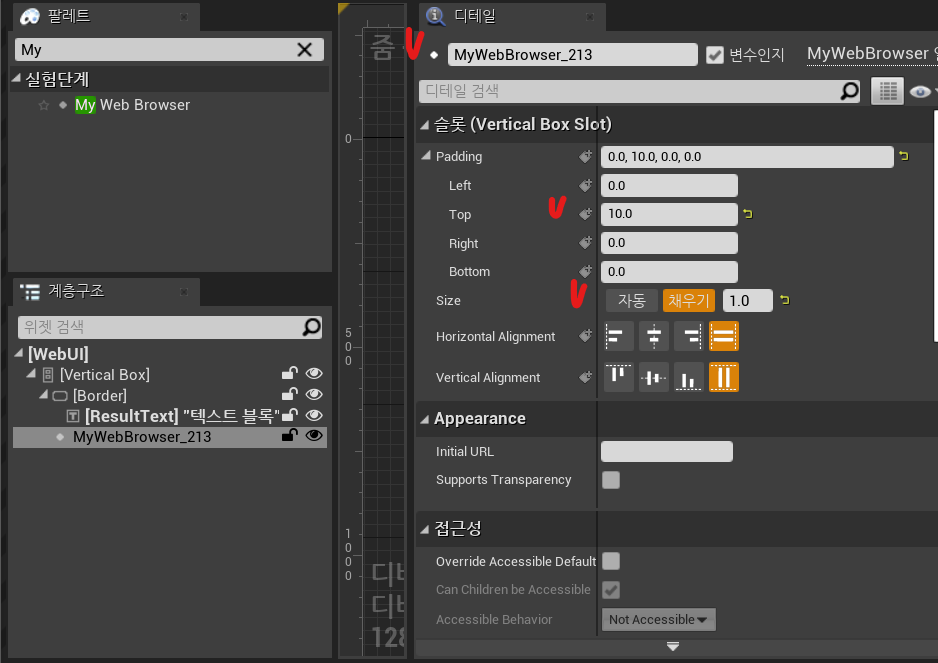938x663 pixels.
Task: Toggle the 변수인지 checkbox
Action: [715, 55]
